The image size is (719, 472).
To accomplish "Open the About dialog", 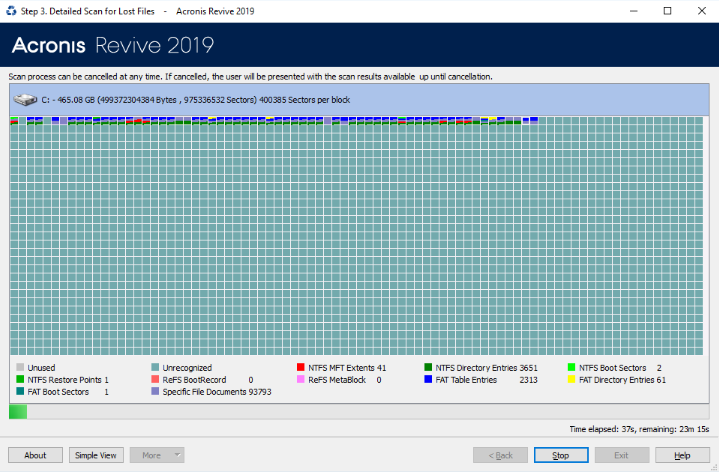I will (35, 455).
